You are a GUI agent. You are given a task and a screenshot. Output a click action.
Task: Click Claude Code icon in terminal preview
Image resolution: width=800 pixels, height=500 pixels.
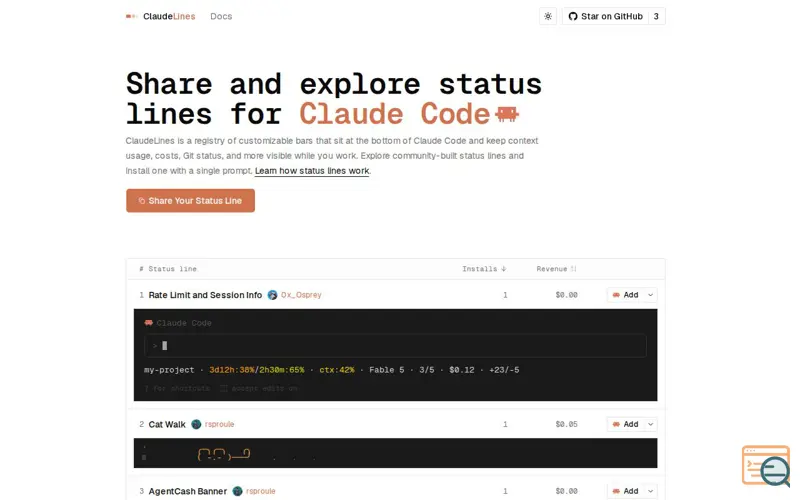[x=148, y=322]
